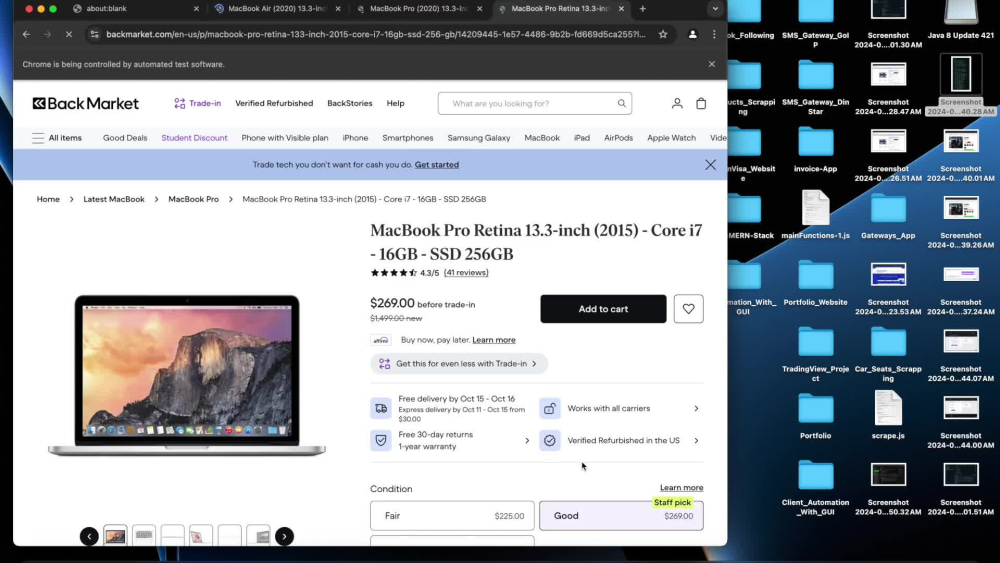Open the 41 reviews link

tap(466, 272)
